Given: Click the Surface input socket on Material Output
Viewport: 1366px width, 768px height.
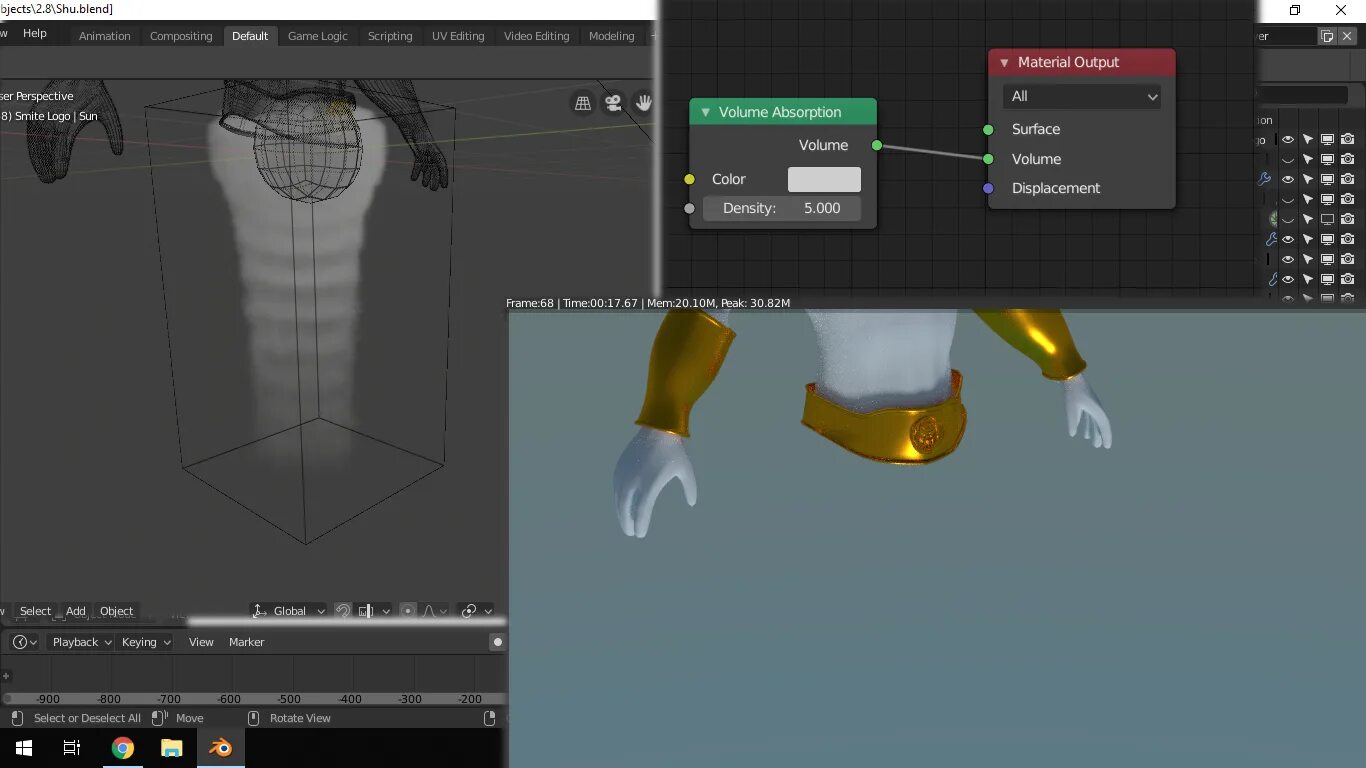Looking at the screenshot, I should pos(988,129).
